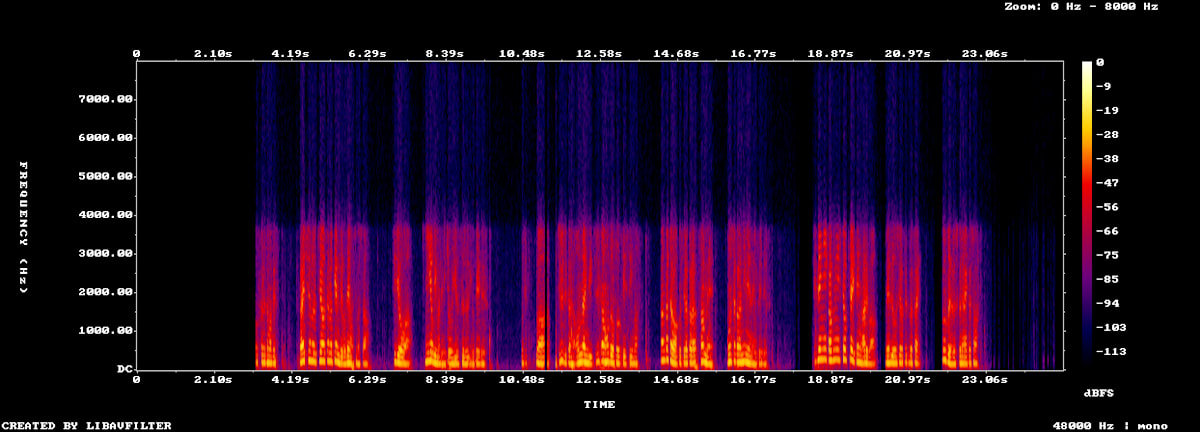The width and height of the screenshot is (1200, 432).
Task: Click 4.19s on the bottom time axis
Action: pos(290,380)
